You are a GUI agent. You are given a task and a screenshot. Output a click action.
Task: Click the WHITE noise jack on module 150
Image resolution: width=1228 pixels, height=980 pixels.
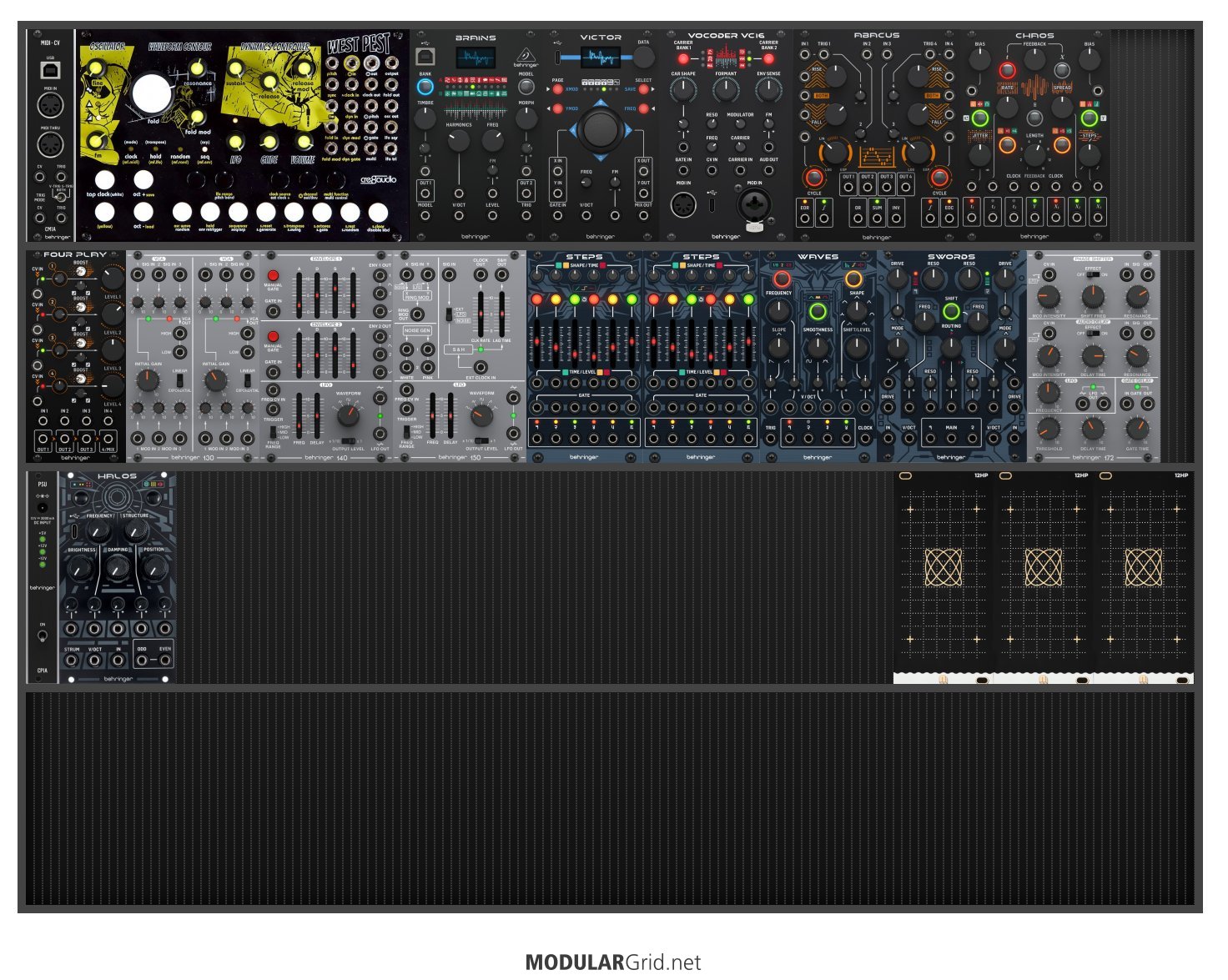406,368
